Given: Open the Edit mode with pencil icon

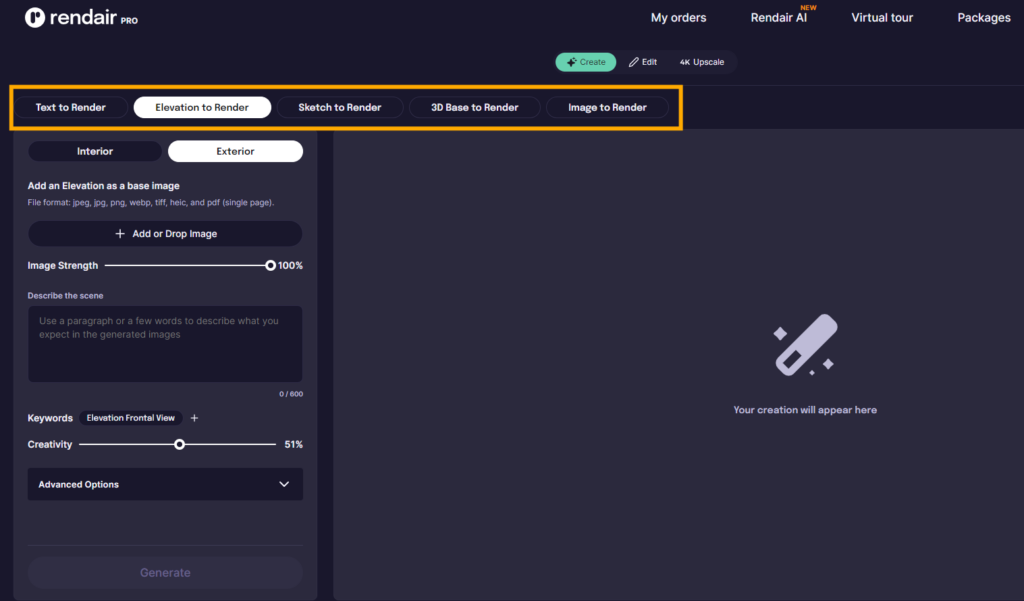Looking at the screenshot, I should coord(643,62).
